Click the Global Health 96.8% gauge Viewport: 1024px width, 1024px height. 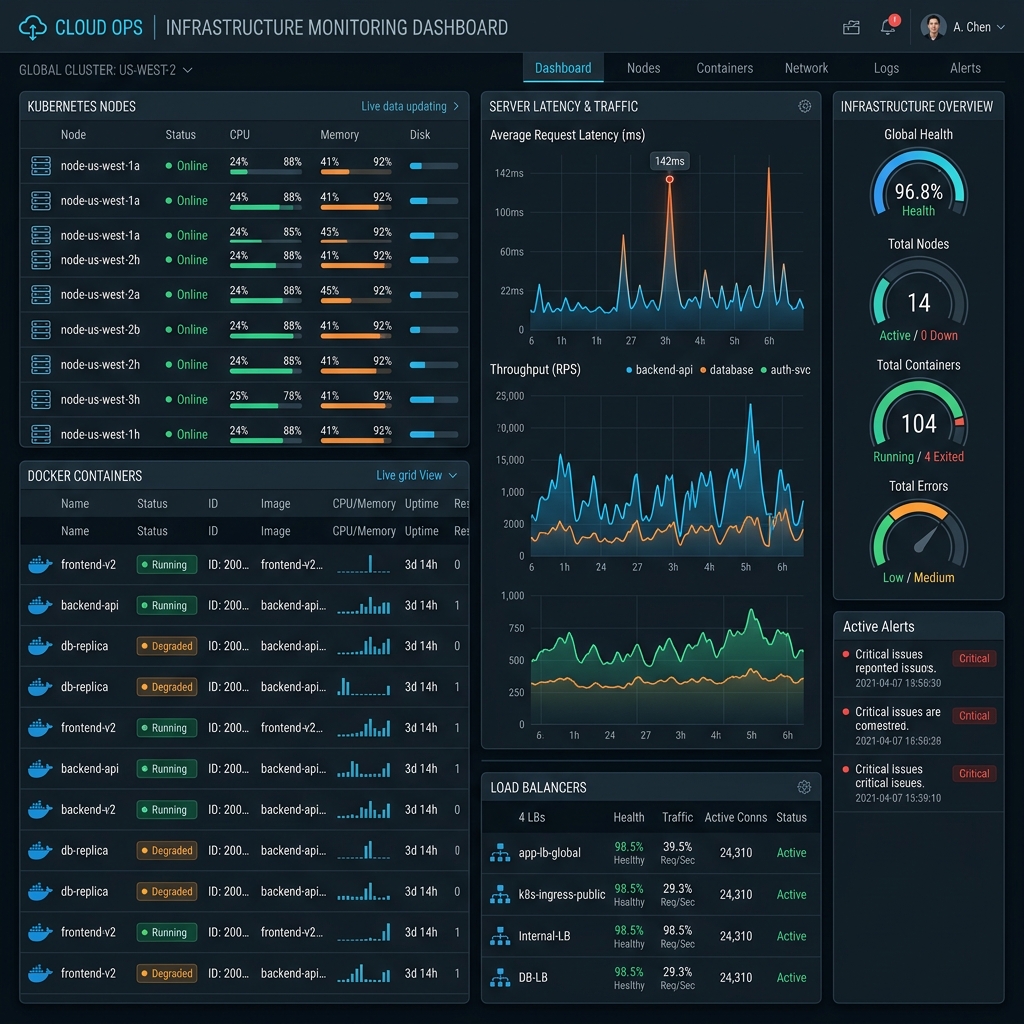click(918, 184)
